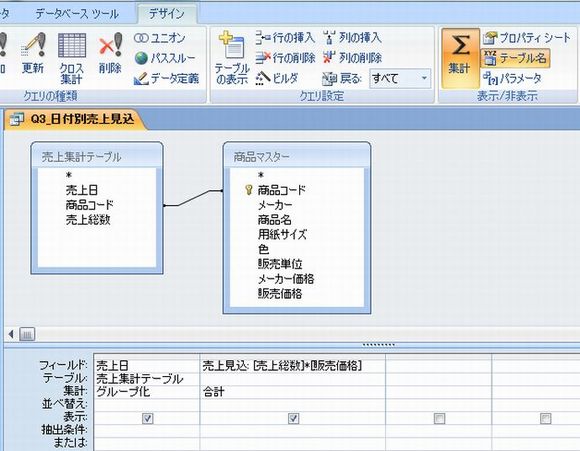Toggle the Σ 集計 (Totals) button
This screenshot has width=580, height=451.
point(460,58)
